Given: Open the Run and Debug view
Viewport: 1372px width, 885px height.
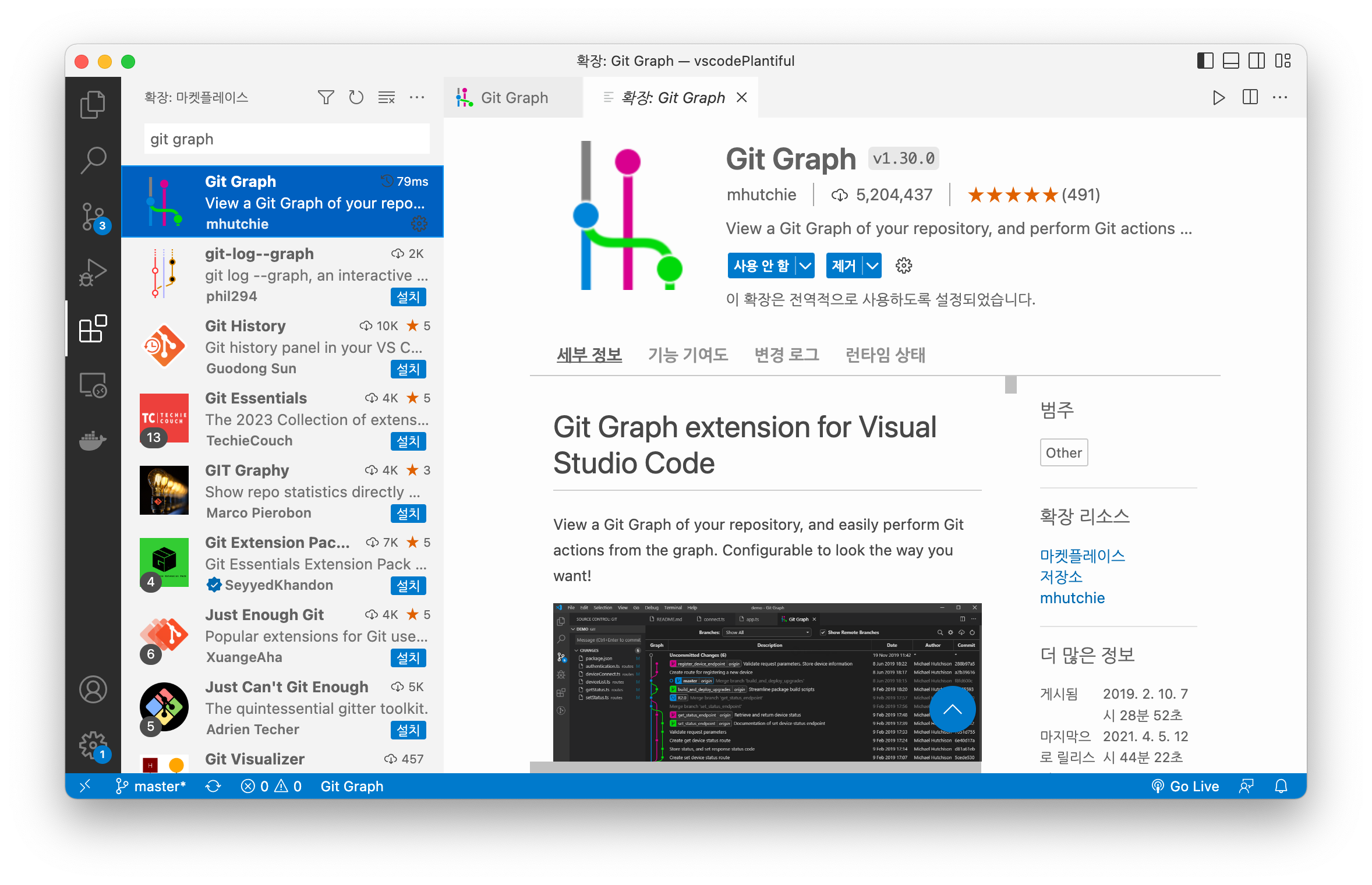Looking at the screenshot, I should click(x=93, y=272).
